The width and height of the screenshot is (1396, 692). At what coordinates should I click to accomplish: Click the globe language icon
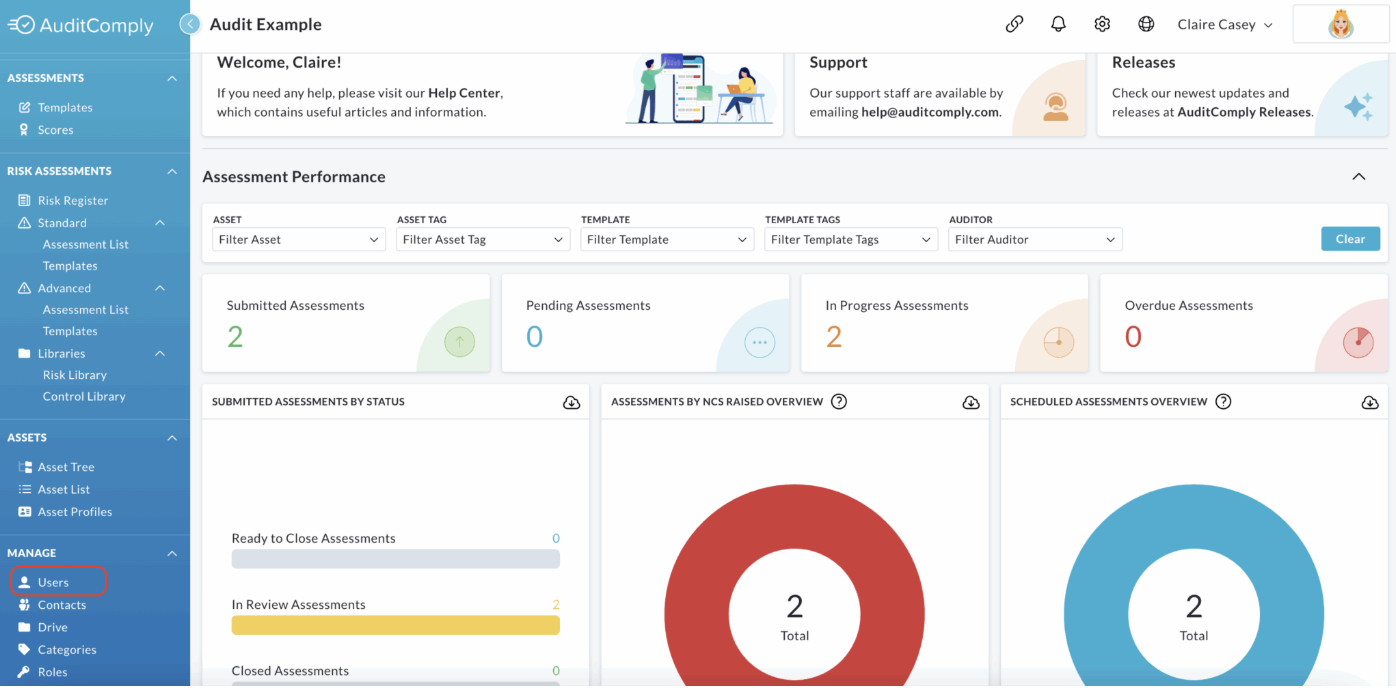coord(1146,24)
